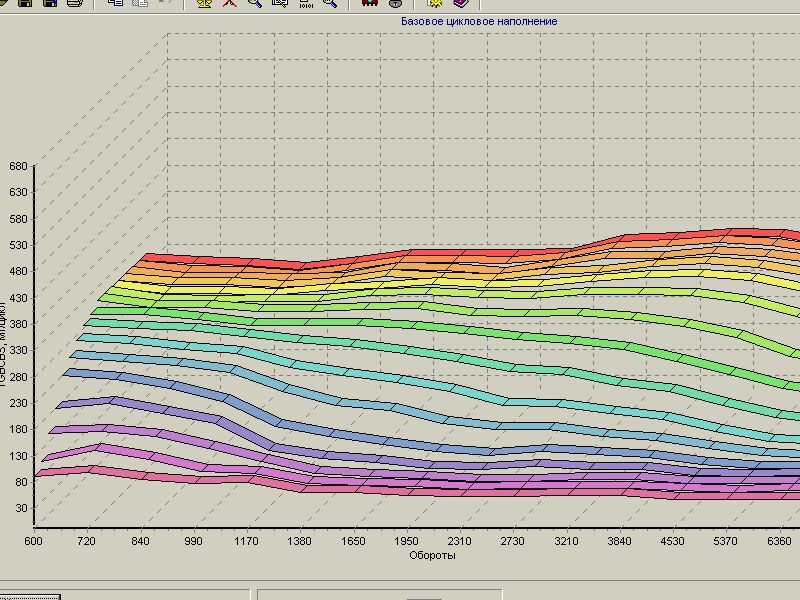Click the red chip ECU icon

[370, 3]
